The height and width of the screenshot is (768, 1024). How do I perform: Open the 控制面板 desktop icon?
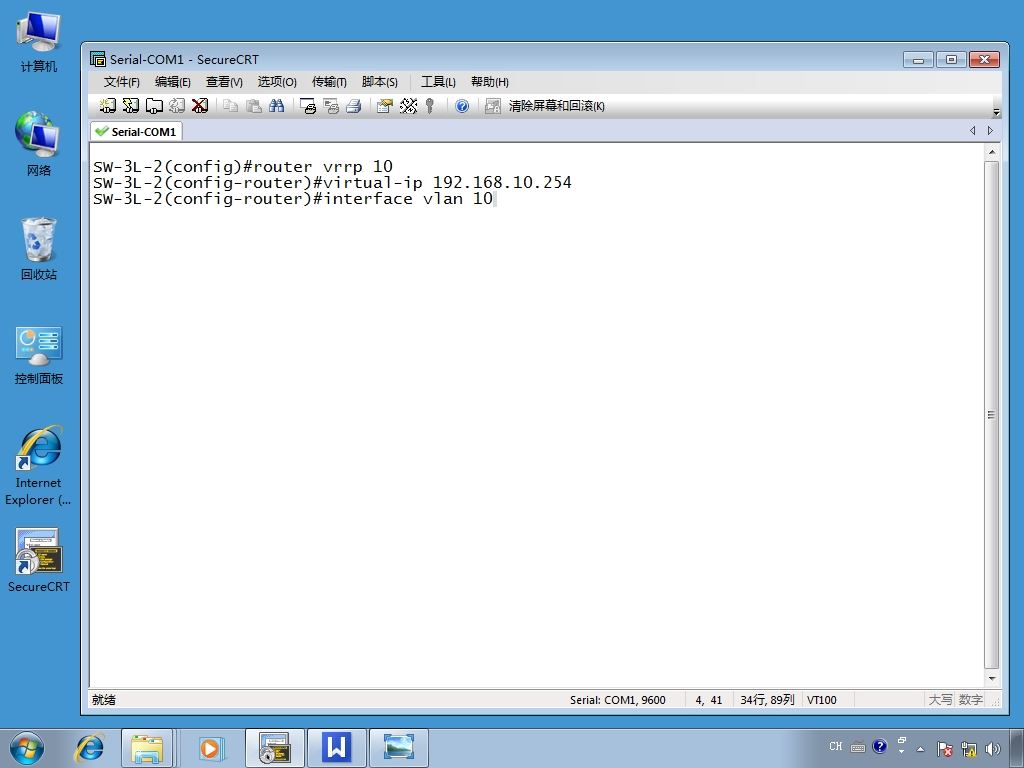tap(39, 355)
